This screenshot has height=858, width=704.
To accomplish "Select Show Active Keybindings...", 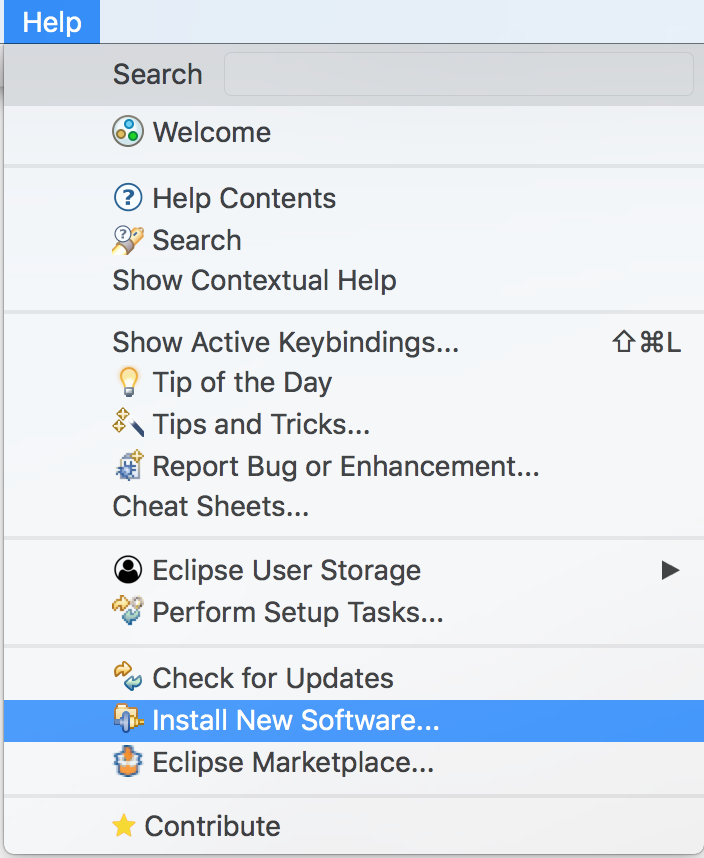I will click(285, 342).
